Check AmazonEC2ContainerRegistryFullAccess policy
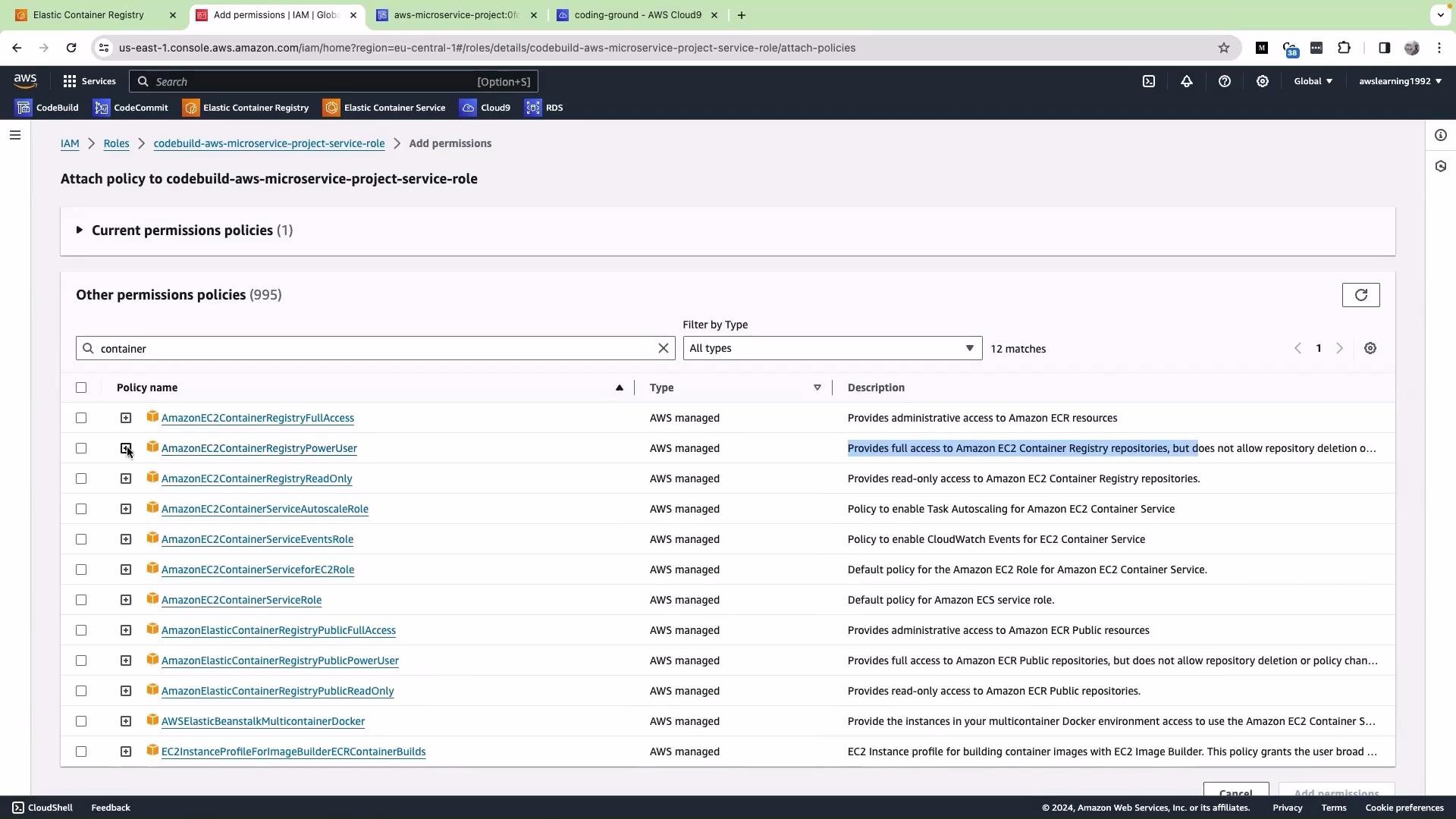Viewport: 1456px width, 819px height. click(x=81, y=418)
